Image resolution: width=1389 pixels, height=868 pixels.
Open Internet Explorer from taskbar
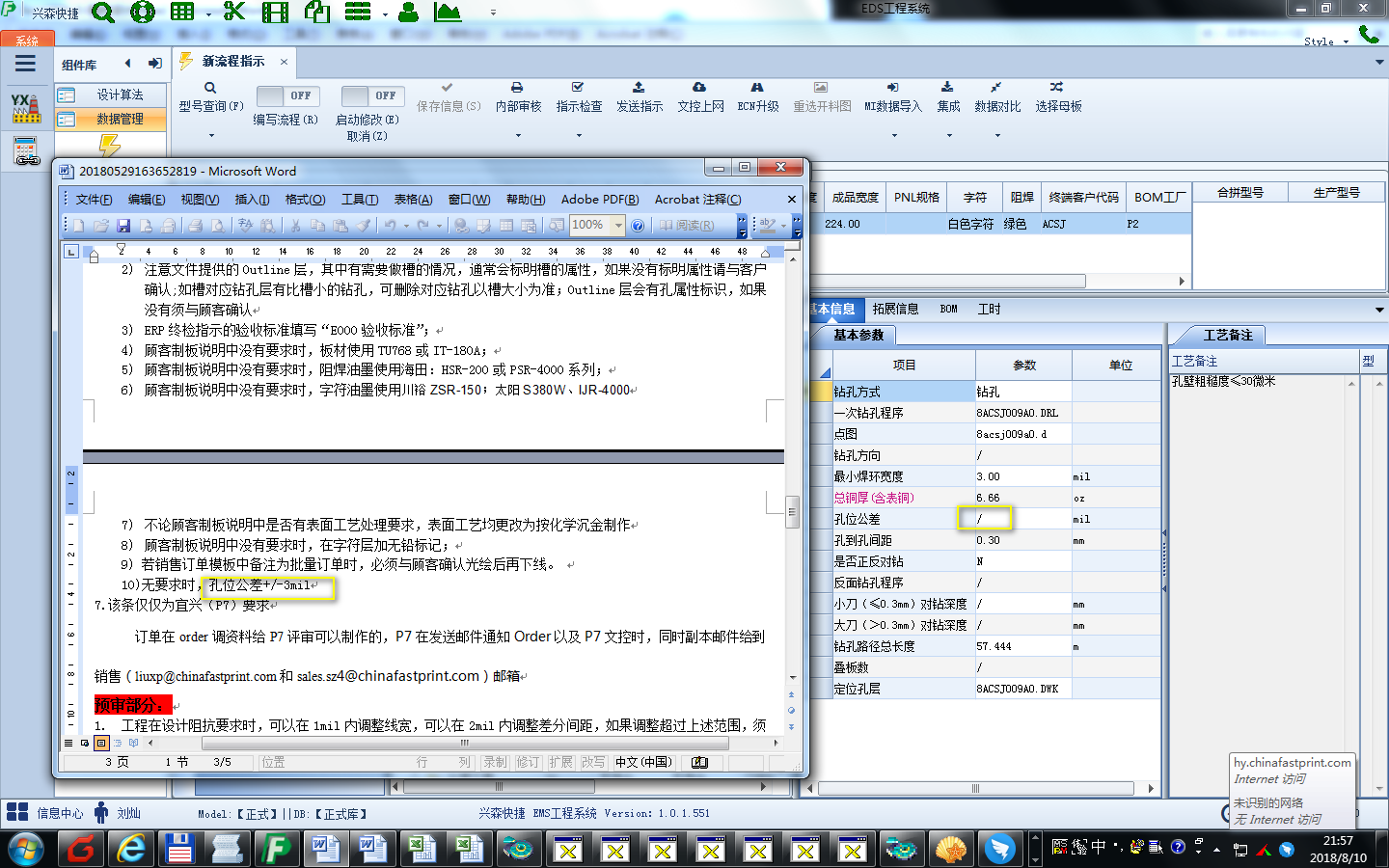point(131,849)
